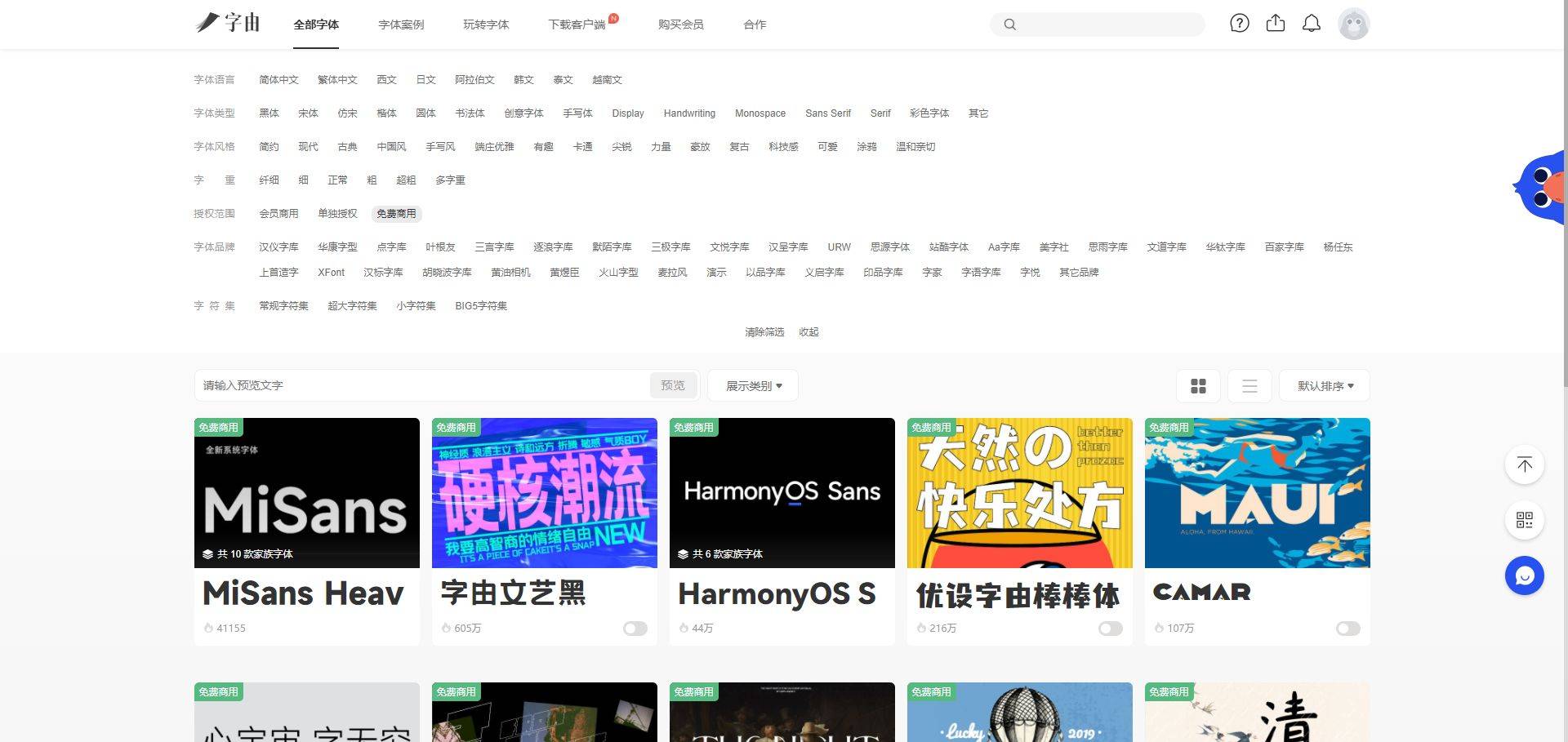Viewport: 1568px width, 742px height.
Task: Open the 合作 tab
Action: (755, 24)
